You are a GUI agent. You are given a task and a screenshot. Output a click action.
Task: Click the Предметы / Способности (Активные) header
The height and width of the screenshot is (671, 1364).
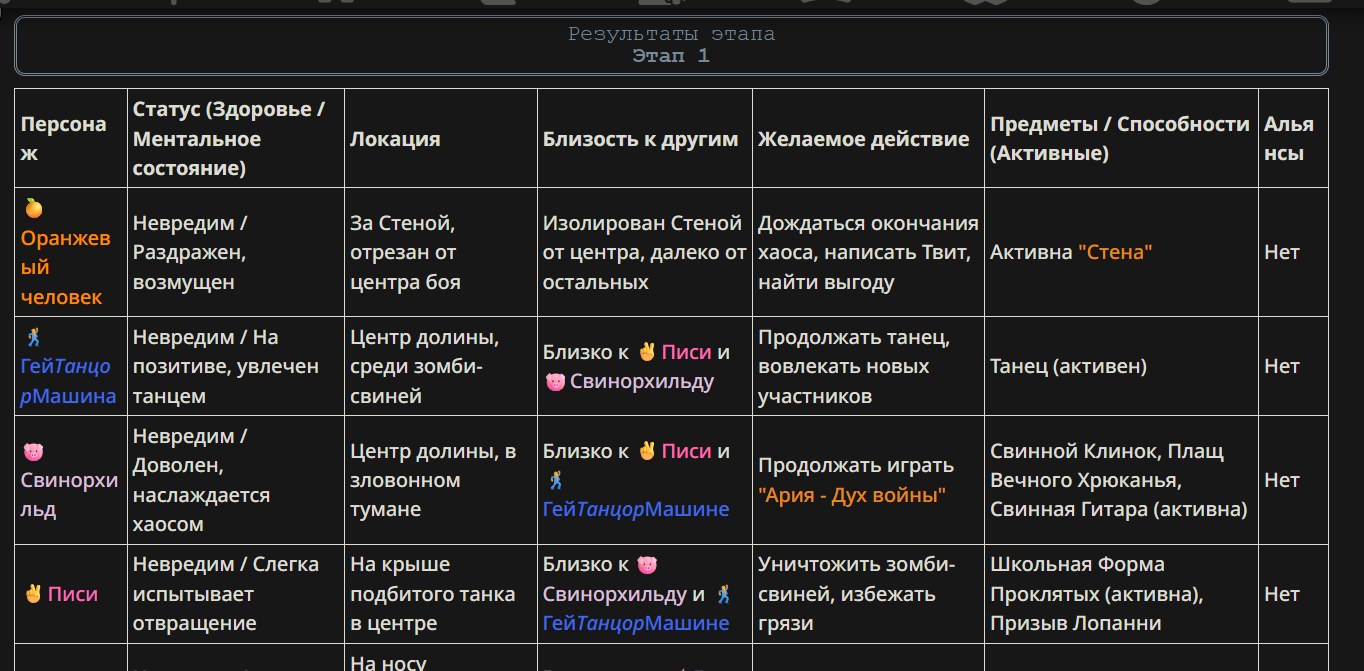[x=1121, y=138]
